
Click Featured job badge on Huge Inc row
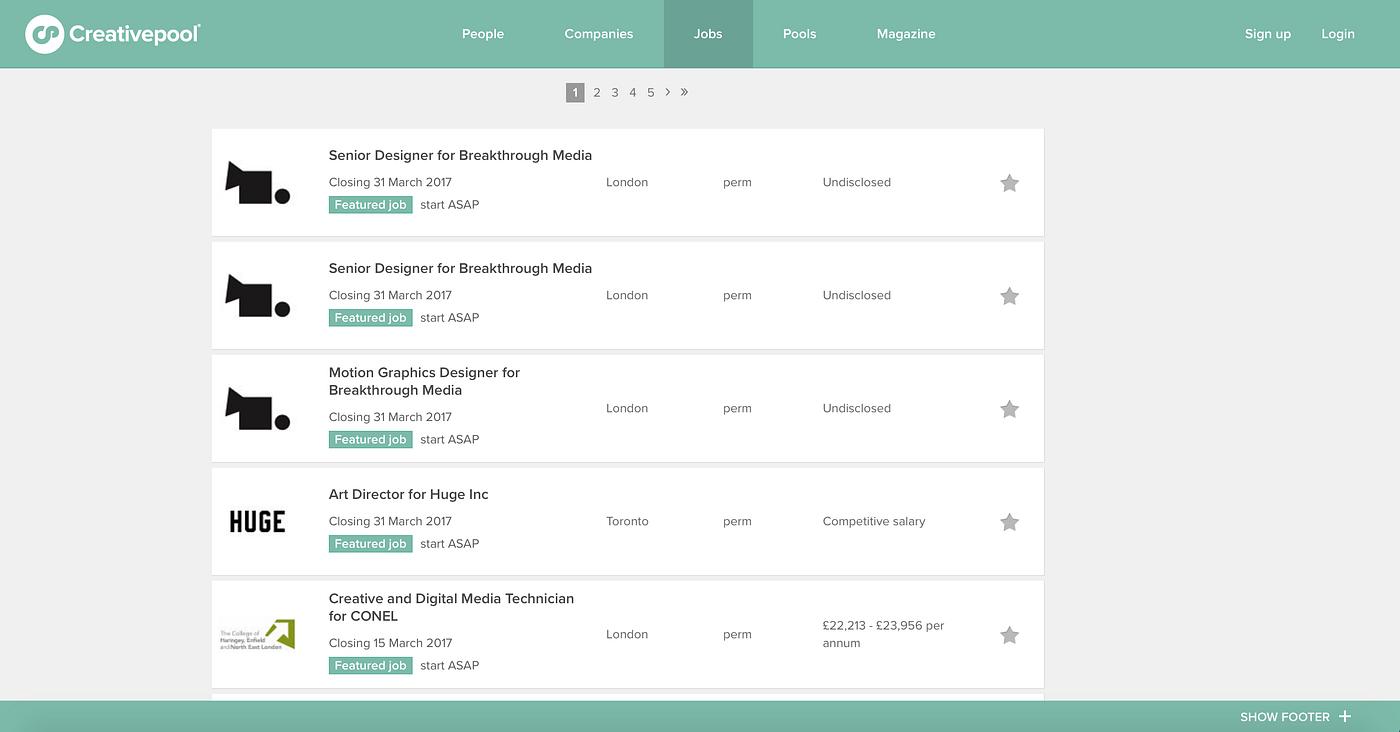[370, 544]
